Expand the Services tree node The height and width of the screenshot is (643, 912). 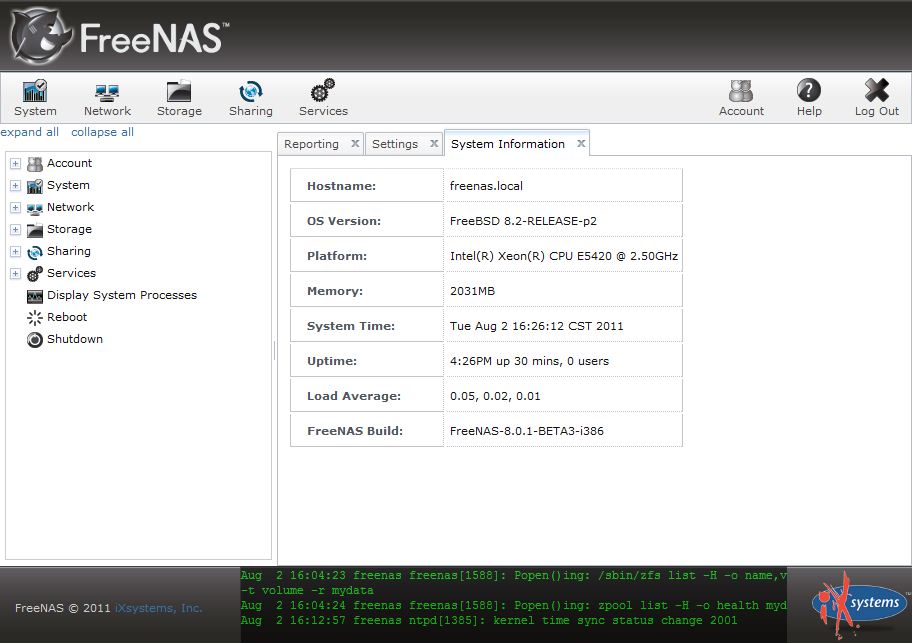pyautogui.click(x=15, y=274)
